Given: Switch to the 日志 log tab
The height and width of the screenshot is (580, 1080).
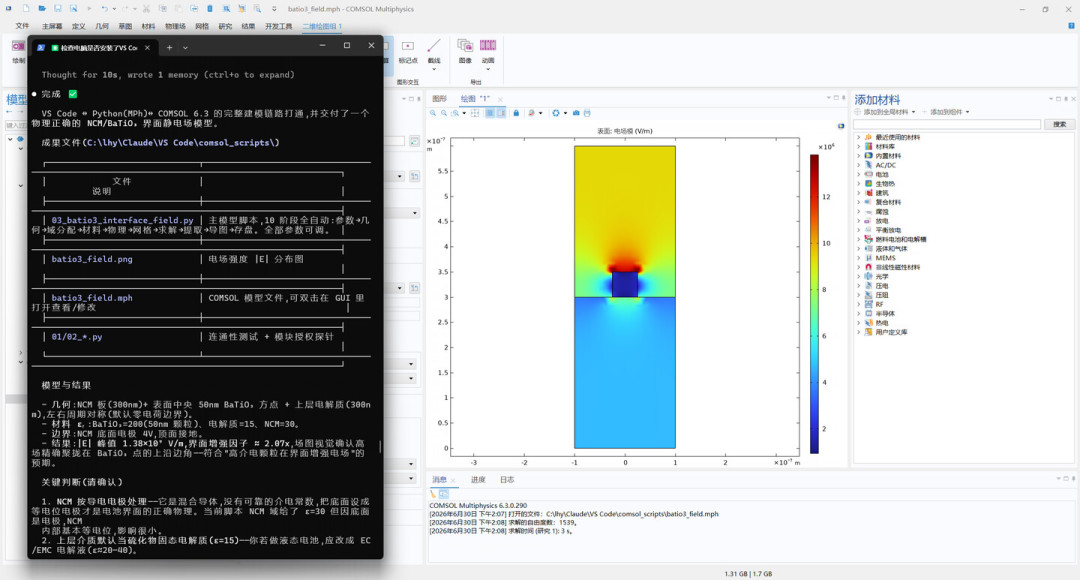Looking at the screenshot, I should point(507,479).
